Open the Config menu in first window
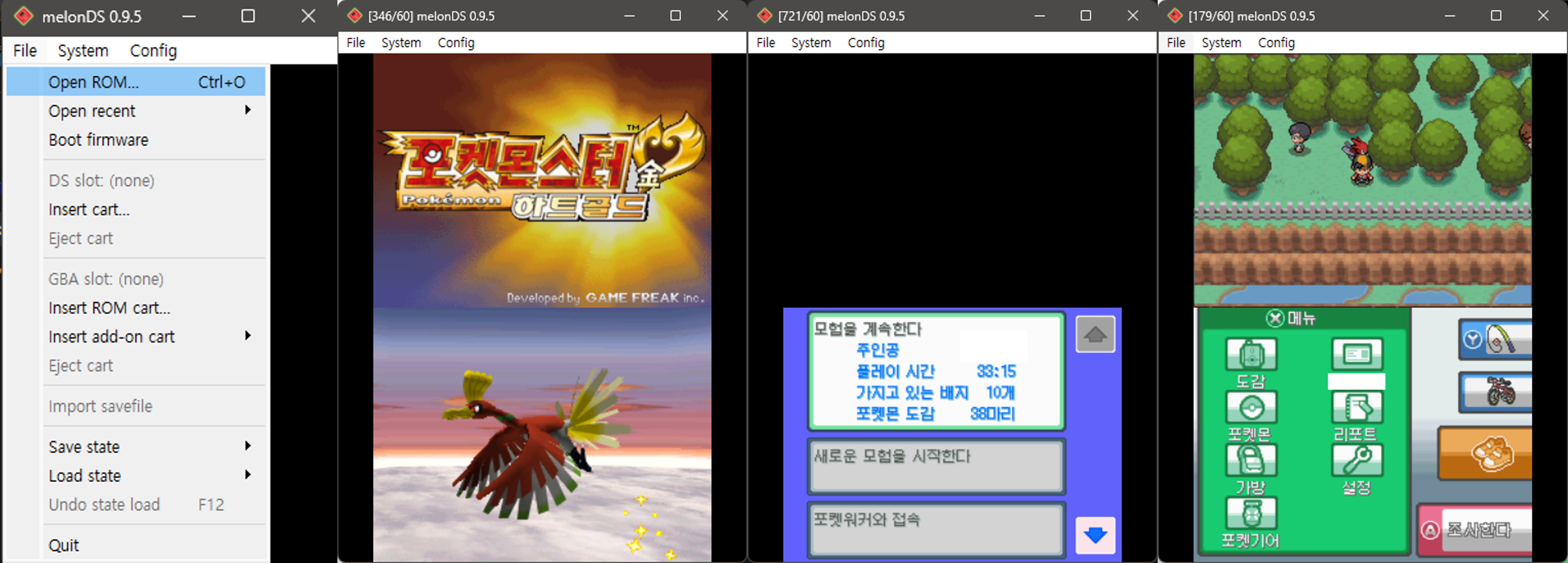Viewport: 1568px width, 563px height. pos(153,50)
